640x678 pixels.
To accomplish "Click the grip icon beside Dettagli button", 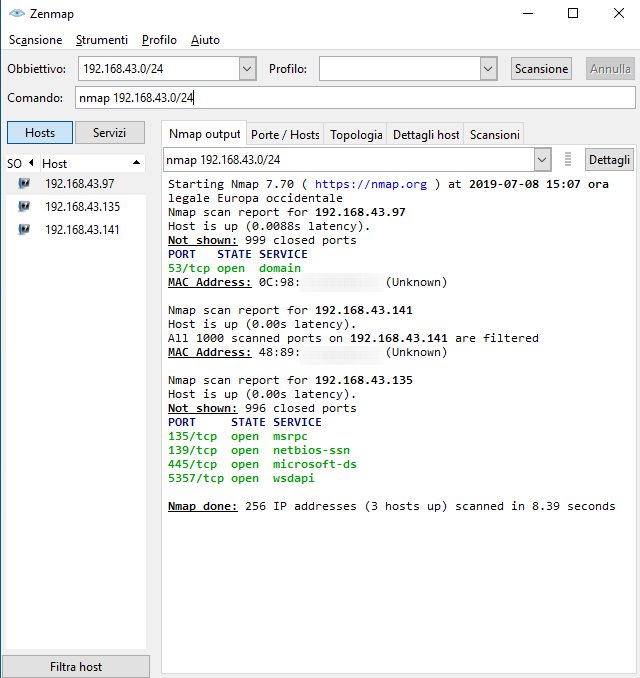I will tap(568, 160).
